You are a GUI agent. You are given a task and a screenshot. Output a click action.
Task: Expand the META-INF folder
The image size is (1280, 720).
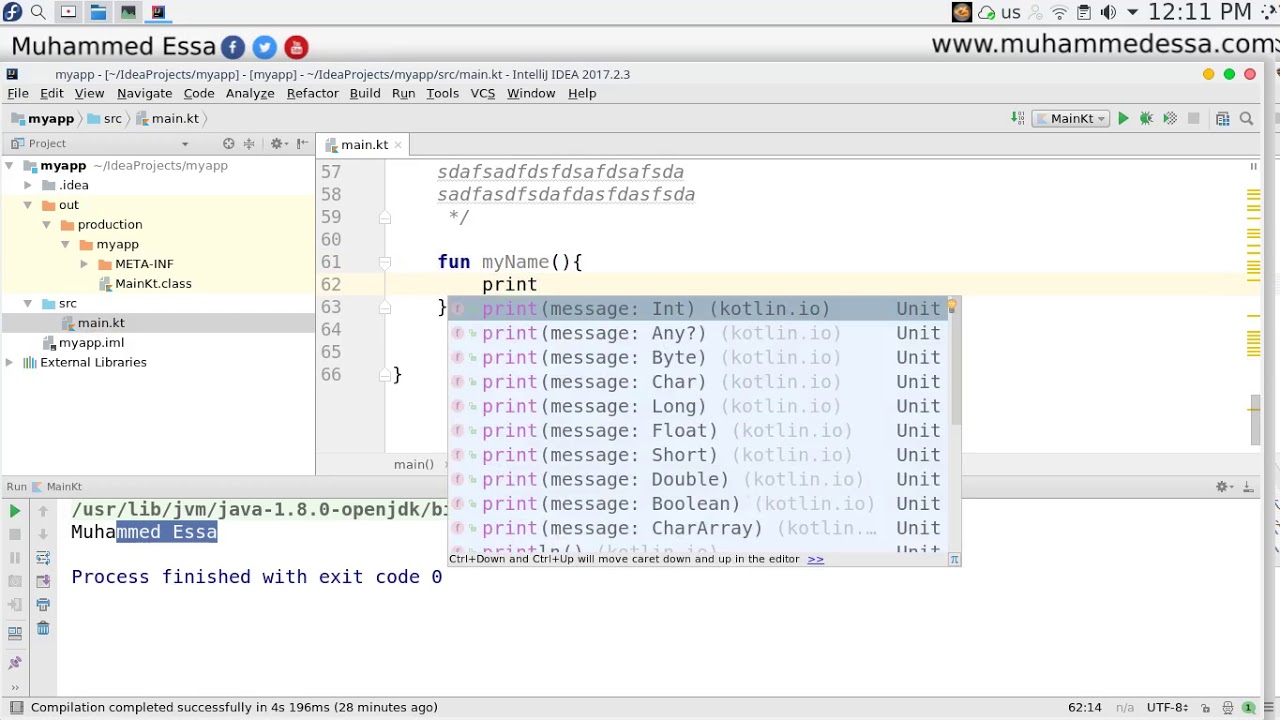84,264
